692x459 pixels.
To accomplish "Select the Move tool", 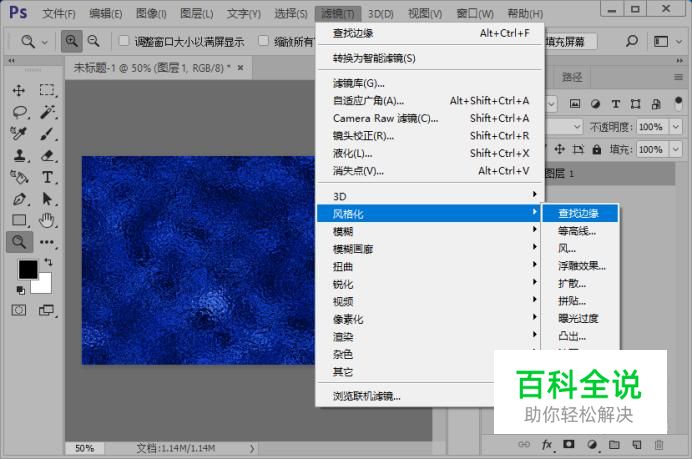I will [x=19, y=90].
